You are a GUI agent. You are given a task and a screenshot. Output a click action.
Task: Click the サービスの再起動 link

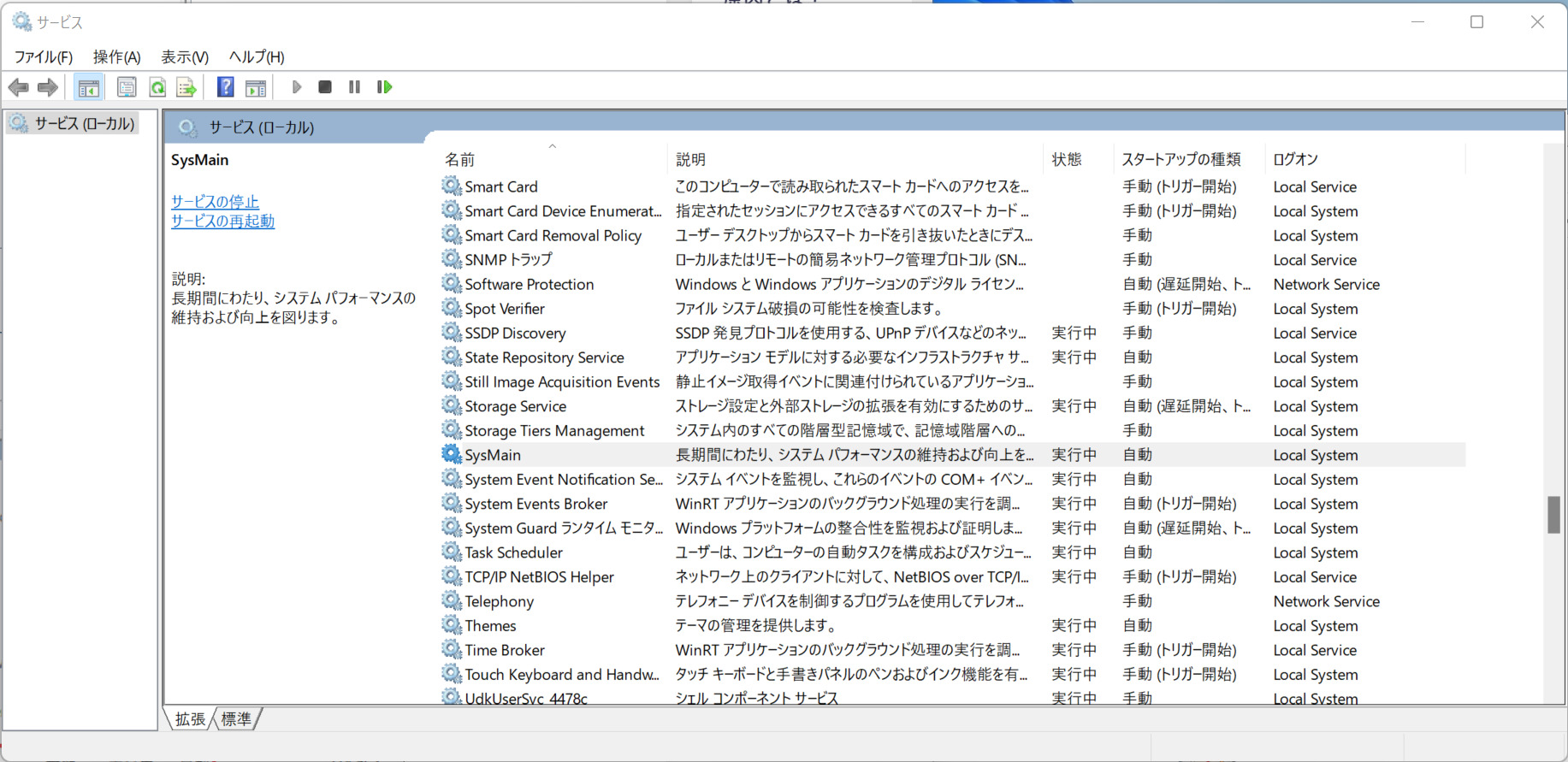point(222,222)
